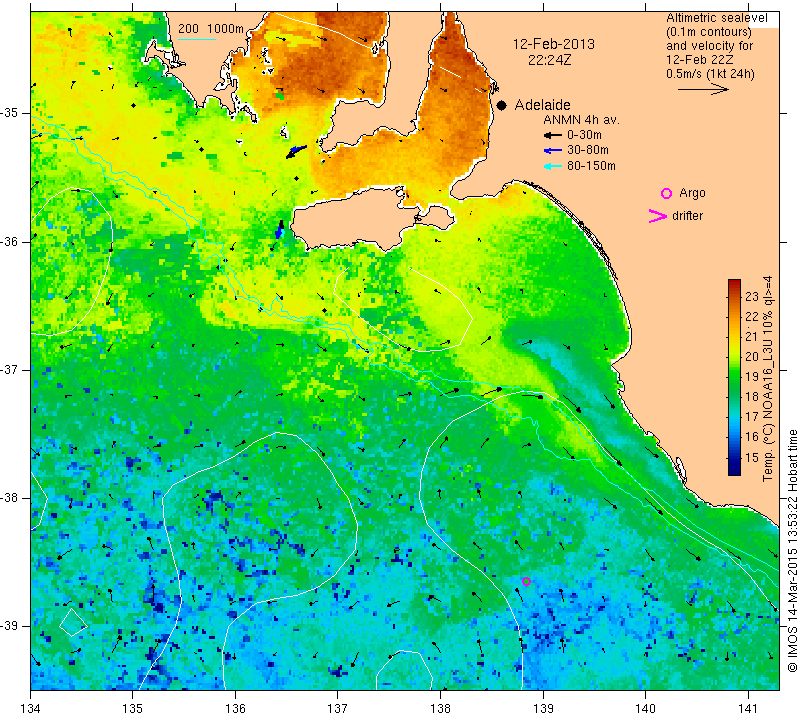The width and height of the screenshot is (800, 720).
Task: Click the magenta Argo float marker on the map
Action: (x=527, y=581)
